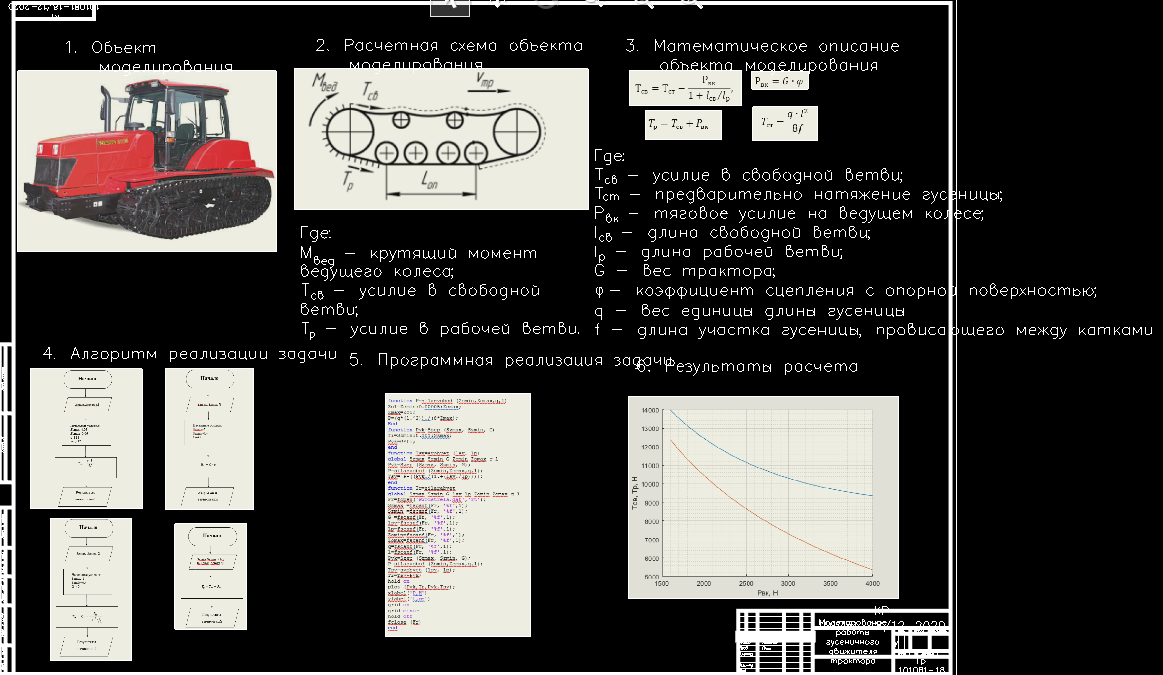This screenshot has height=675, width=1163.
Task: Click the Pвк = G·φ formula box
Action: tap(780, 81)
